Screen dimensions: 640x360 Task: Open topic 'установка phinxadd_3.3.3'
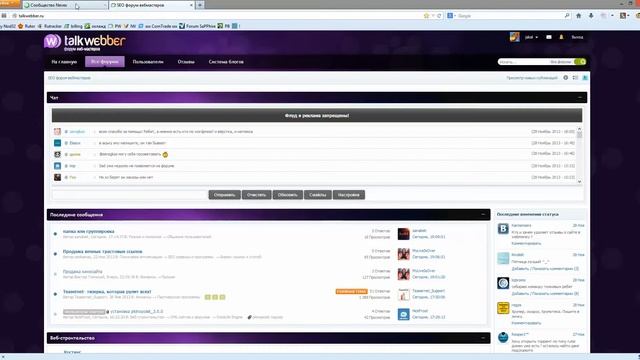[x=137, y=311]
